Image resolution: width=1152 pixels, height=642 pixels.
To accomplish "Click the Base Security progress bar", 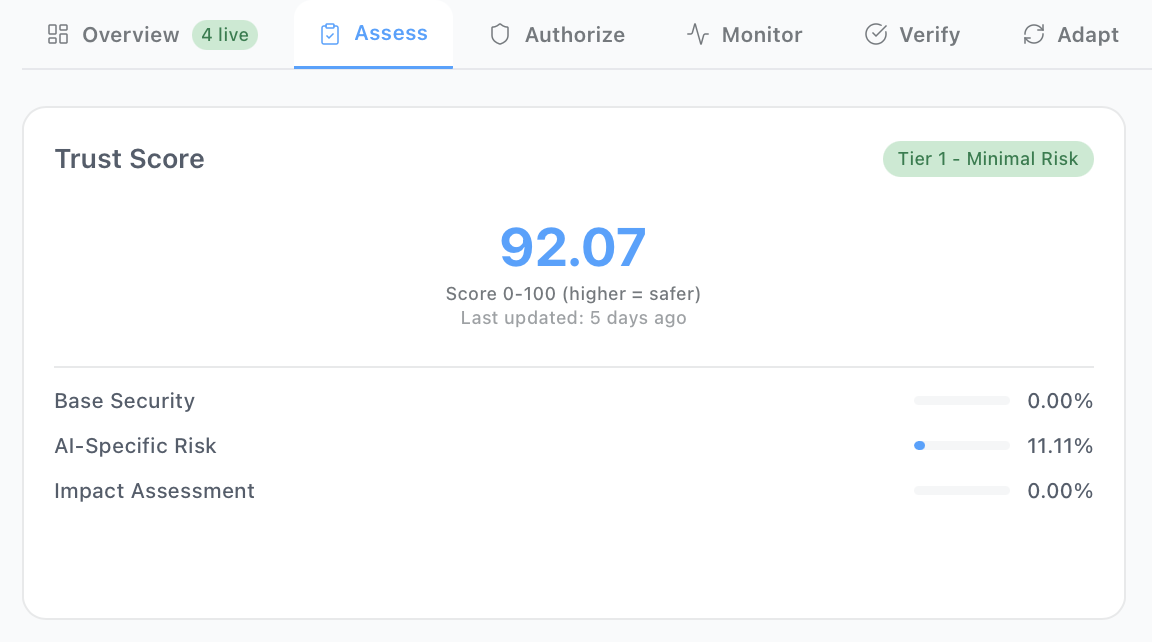I will click(x=961, y=400).
